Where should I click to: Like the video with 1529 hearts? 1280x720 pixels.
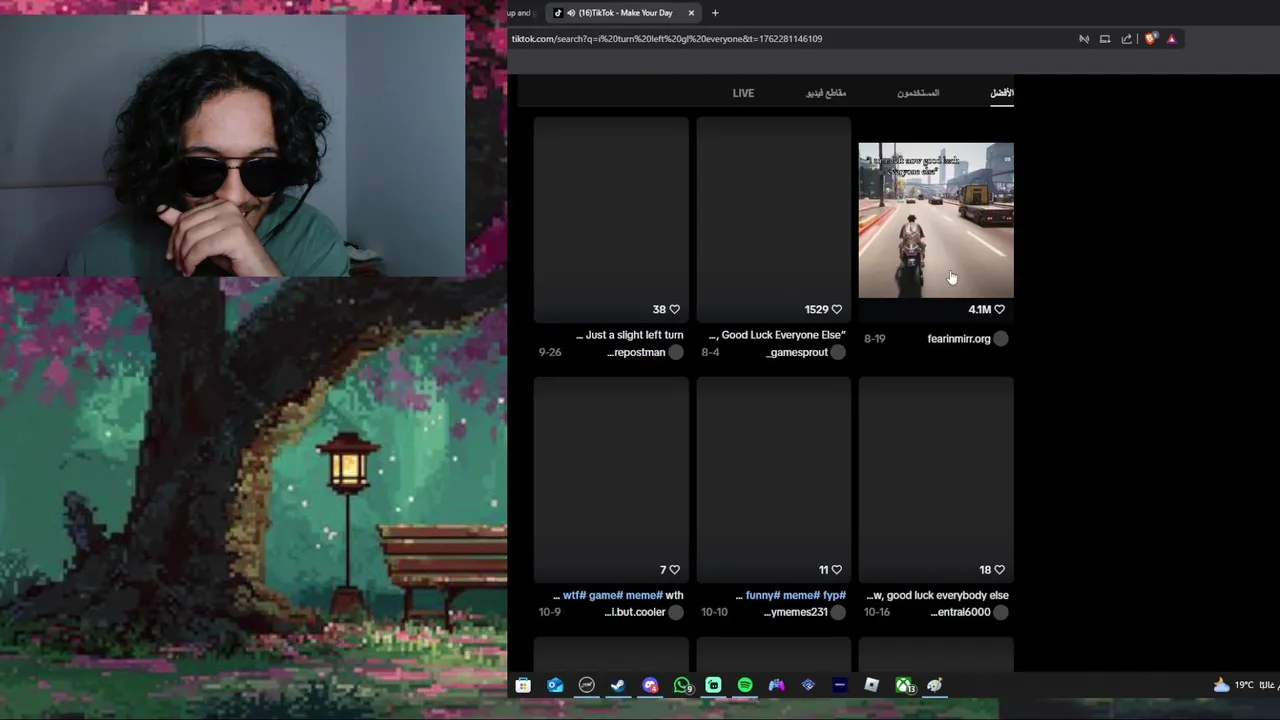[837, 310]
